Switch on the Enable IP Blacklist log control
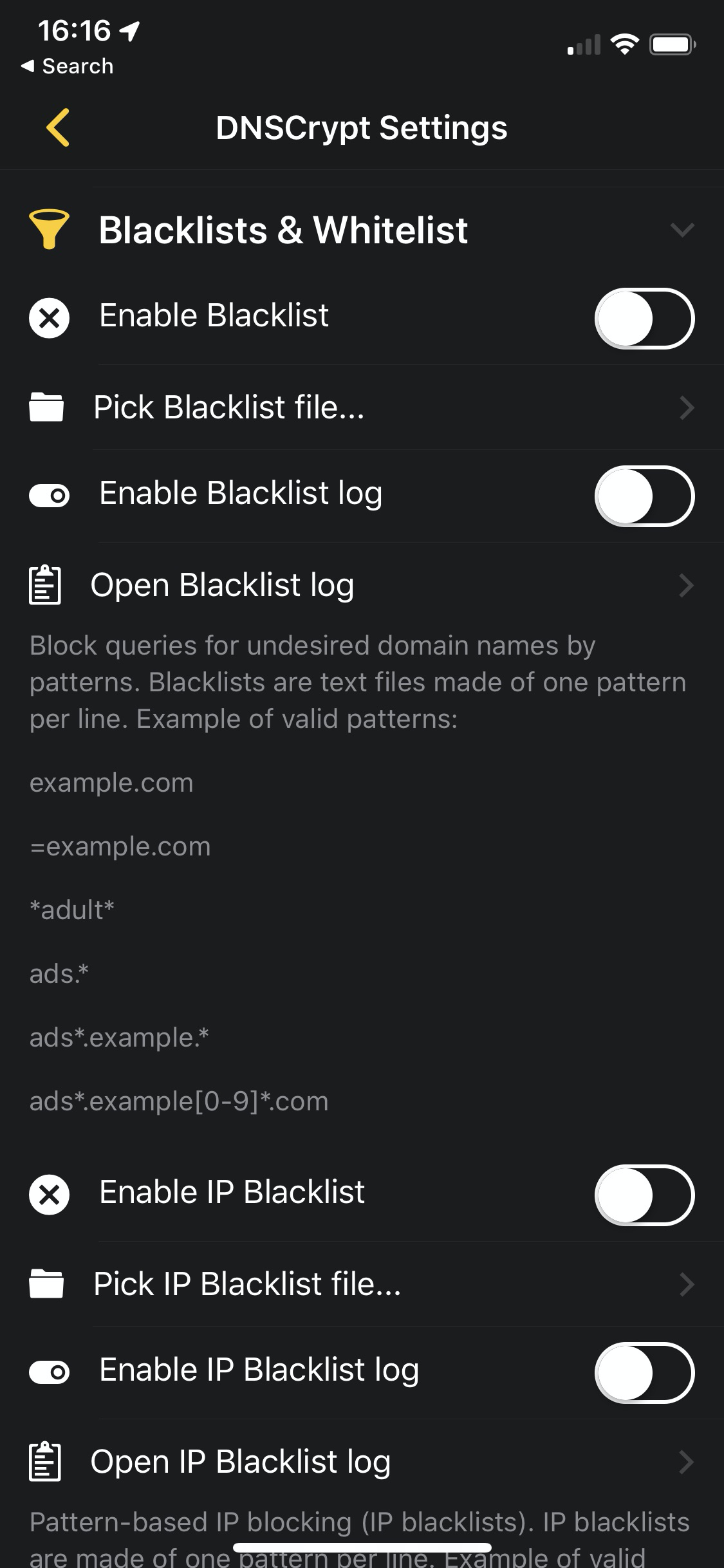The height and width of the screenshot is (1568, 724). pos(647,1372)
